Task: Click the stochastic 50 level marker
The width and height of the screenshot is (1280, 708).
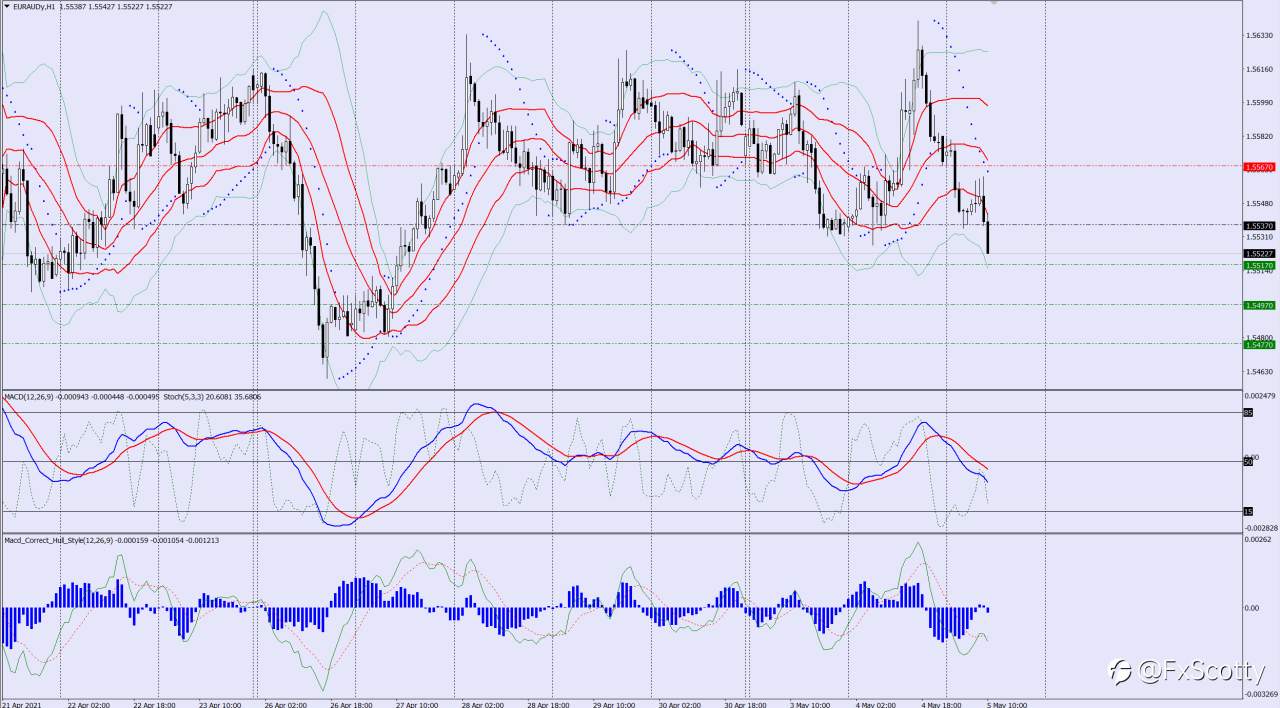Action: tap(1248, 461)
